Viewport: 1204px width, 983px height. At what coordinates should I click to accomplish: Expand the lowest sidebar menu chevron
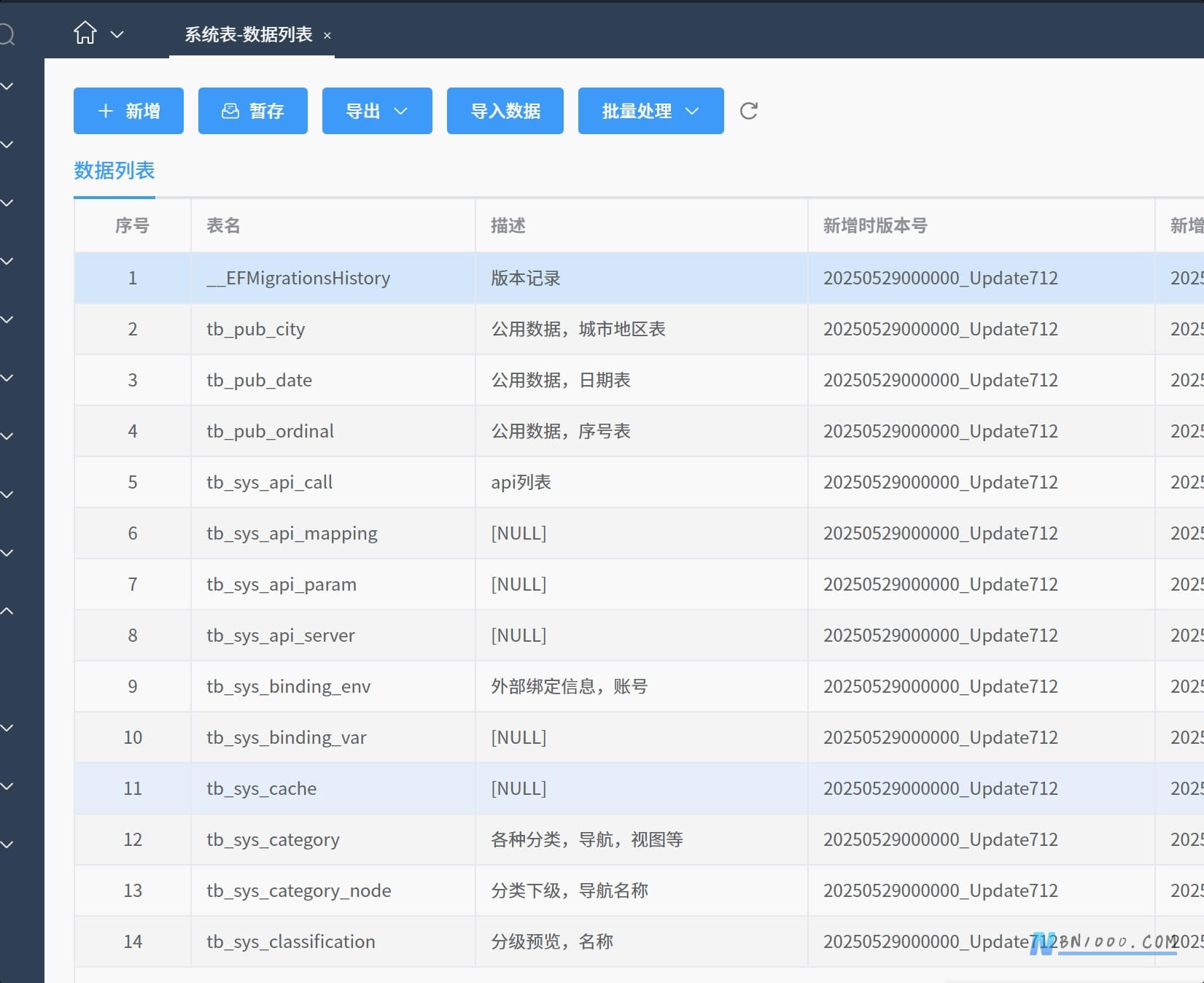click(7, 844)
